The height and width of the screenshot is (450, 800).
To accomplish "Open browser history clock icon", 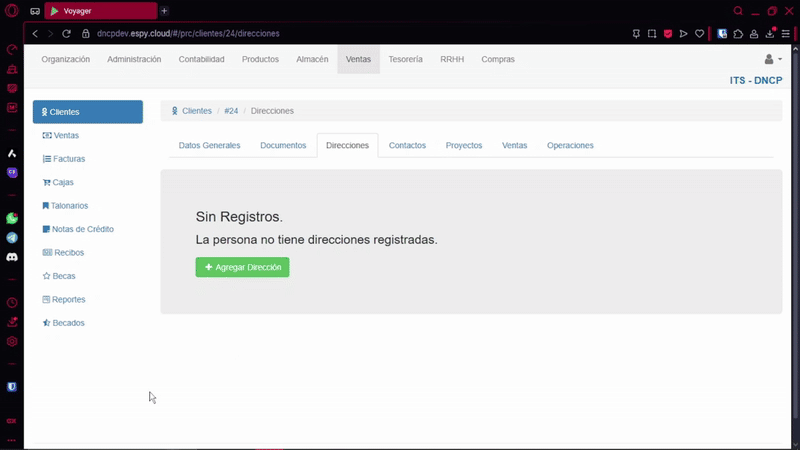I will [12, 302].
